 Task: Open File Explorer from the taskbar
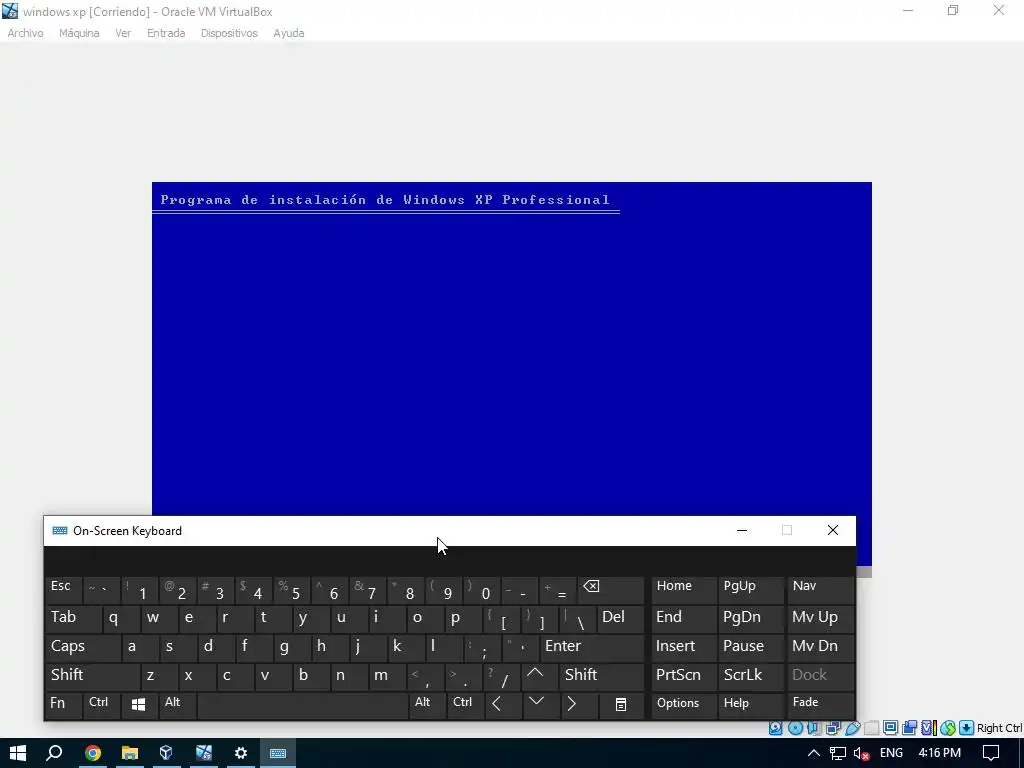[130, 753]
